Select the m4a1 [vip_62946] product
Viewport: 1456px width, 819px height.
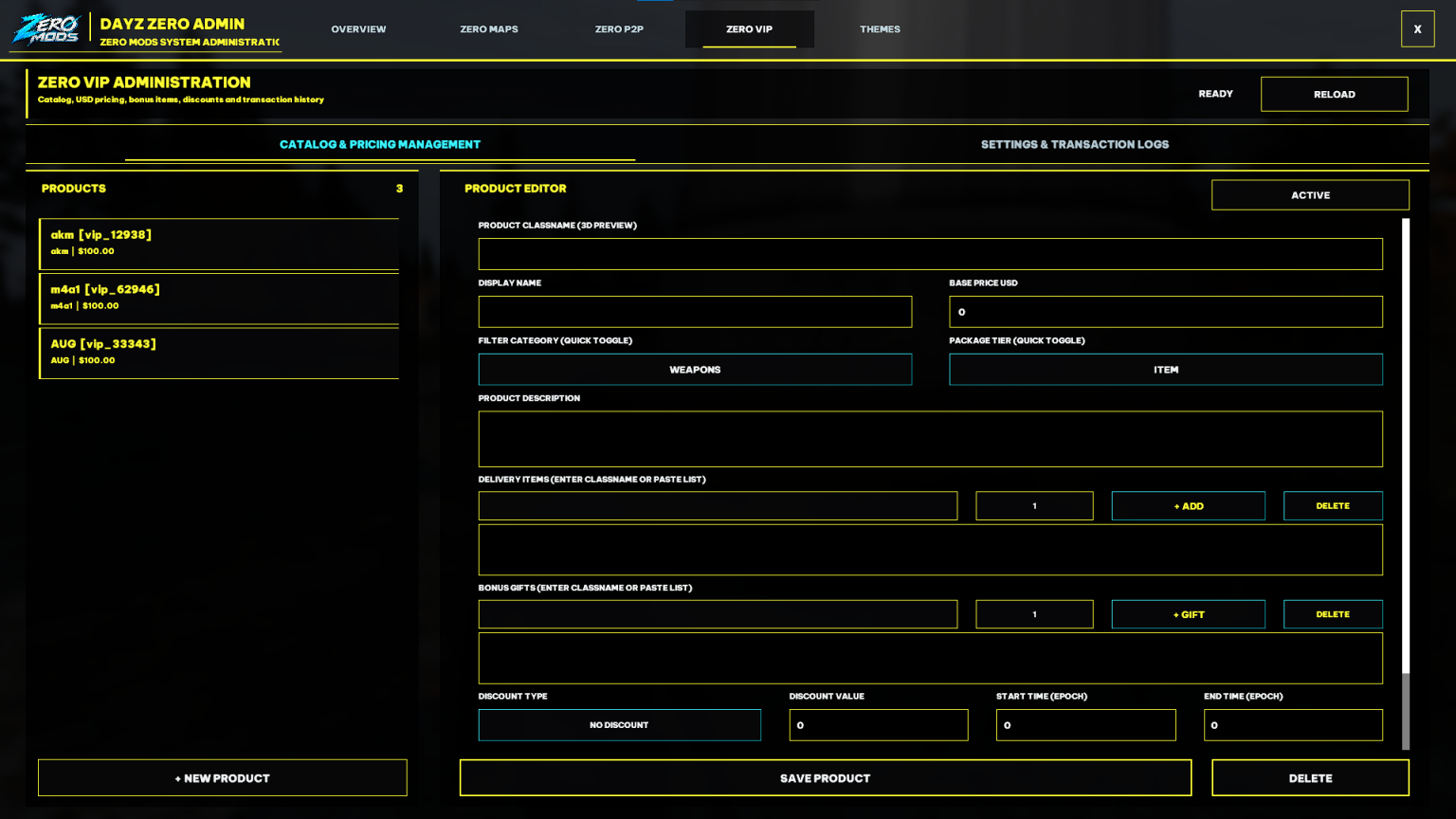pyautogui.click(x=219, y=299)
